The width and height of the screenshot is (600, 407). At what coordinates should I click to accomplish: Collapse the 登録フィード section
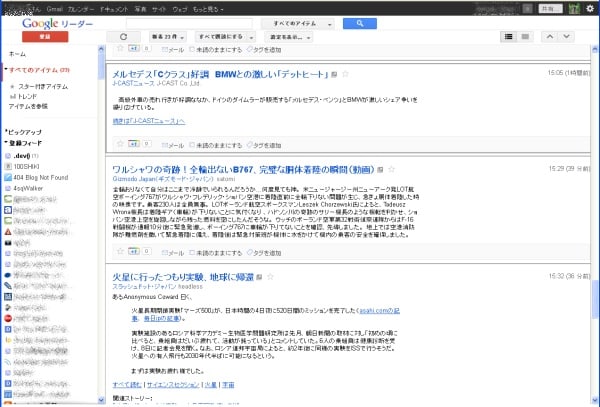[6, 142]
